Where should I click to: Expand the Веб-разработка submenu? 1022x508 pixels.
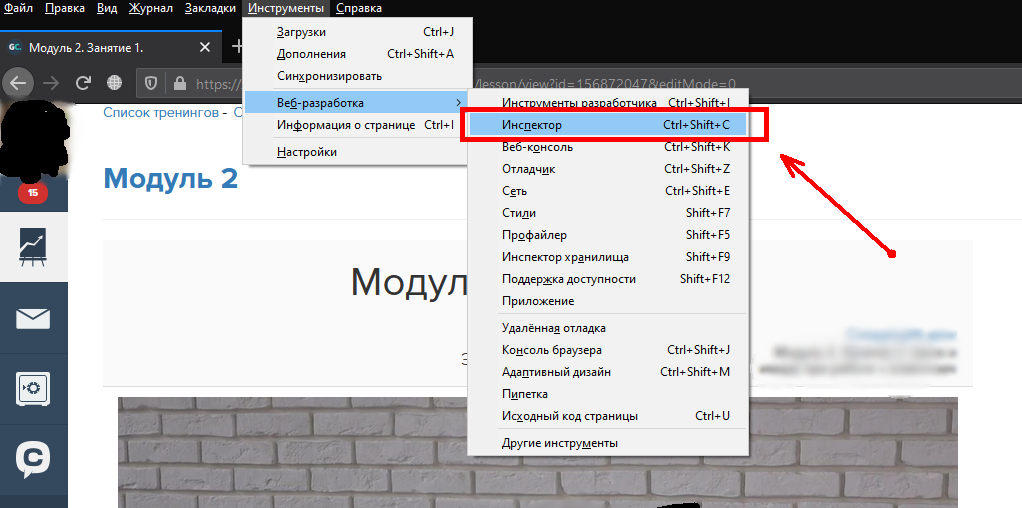357,103
